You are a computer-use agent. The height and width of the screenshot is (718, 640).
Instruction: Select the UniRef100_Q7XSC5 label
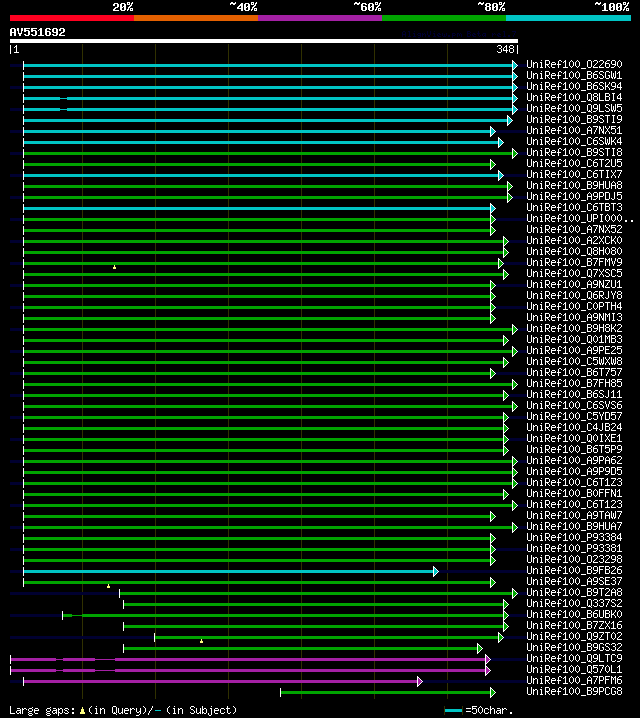point(574,273)
